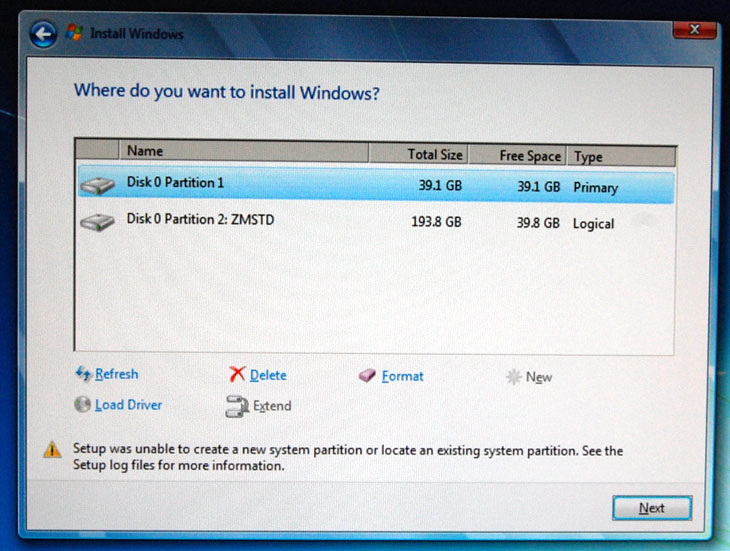Screen dimensions: 730x551
Task: Click the Extend link
Action: (272, 406)
